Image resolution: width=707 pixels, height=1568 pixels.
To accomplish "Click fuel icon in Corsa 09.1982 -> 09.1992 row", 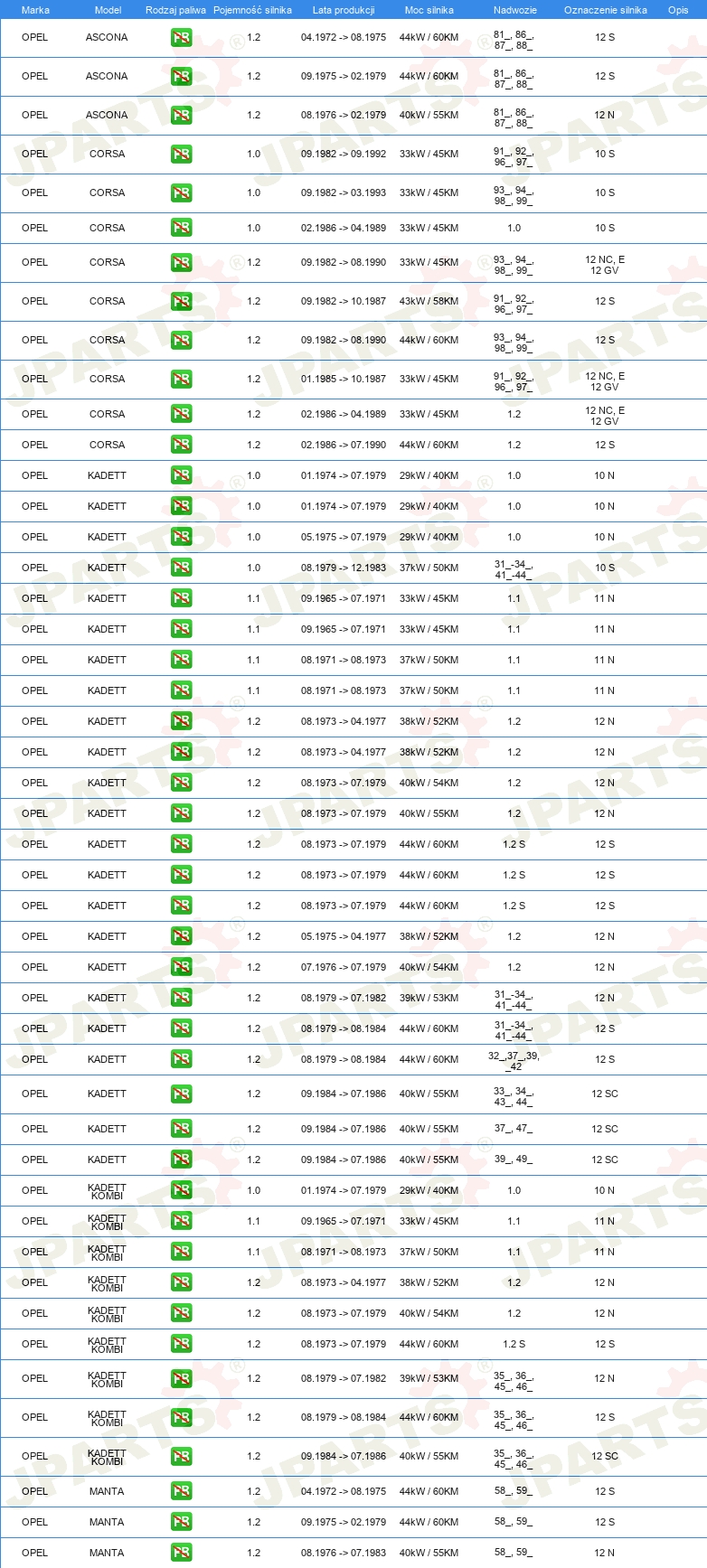I will coord(181,155).
